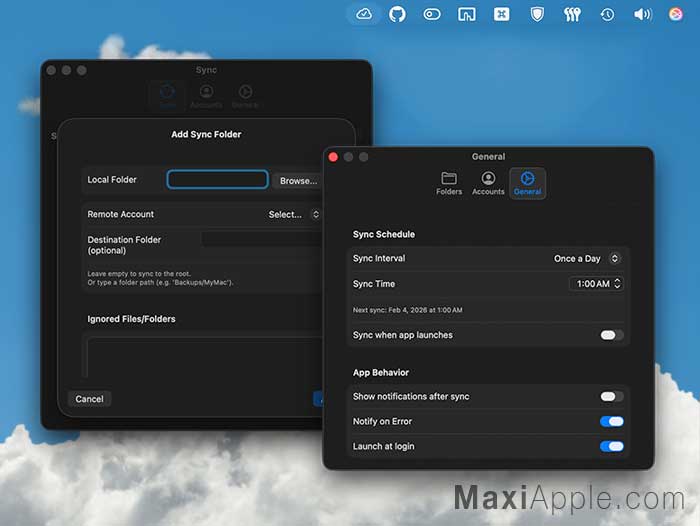Click Cancel in Add Sync Folder dialog
The image size is (700, 526).
(x=89, y=399)
